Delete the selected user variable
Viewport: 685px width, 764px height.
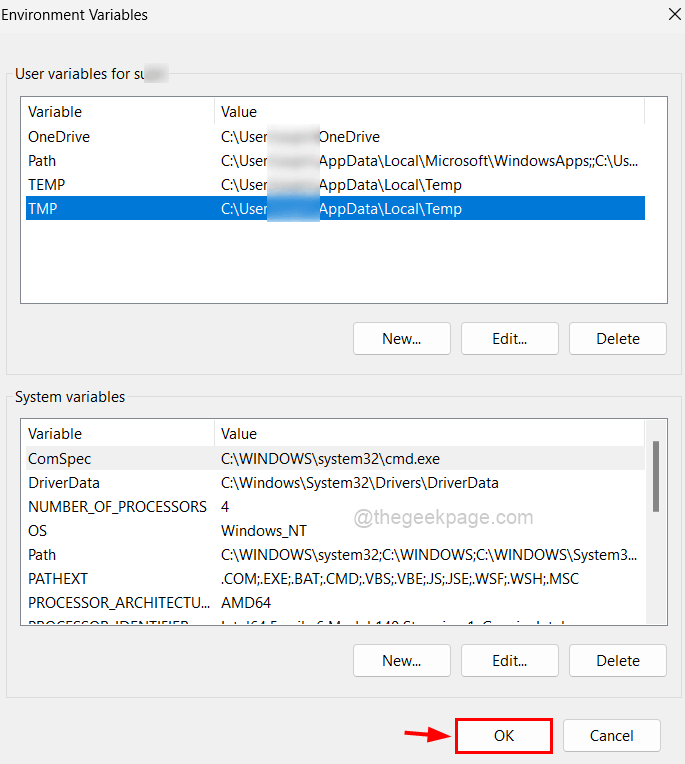coord(617,338)
